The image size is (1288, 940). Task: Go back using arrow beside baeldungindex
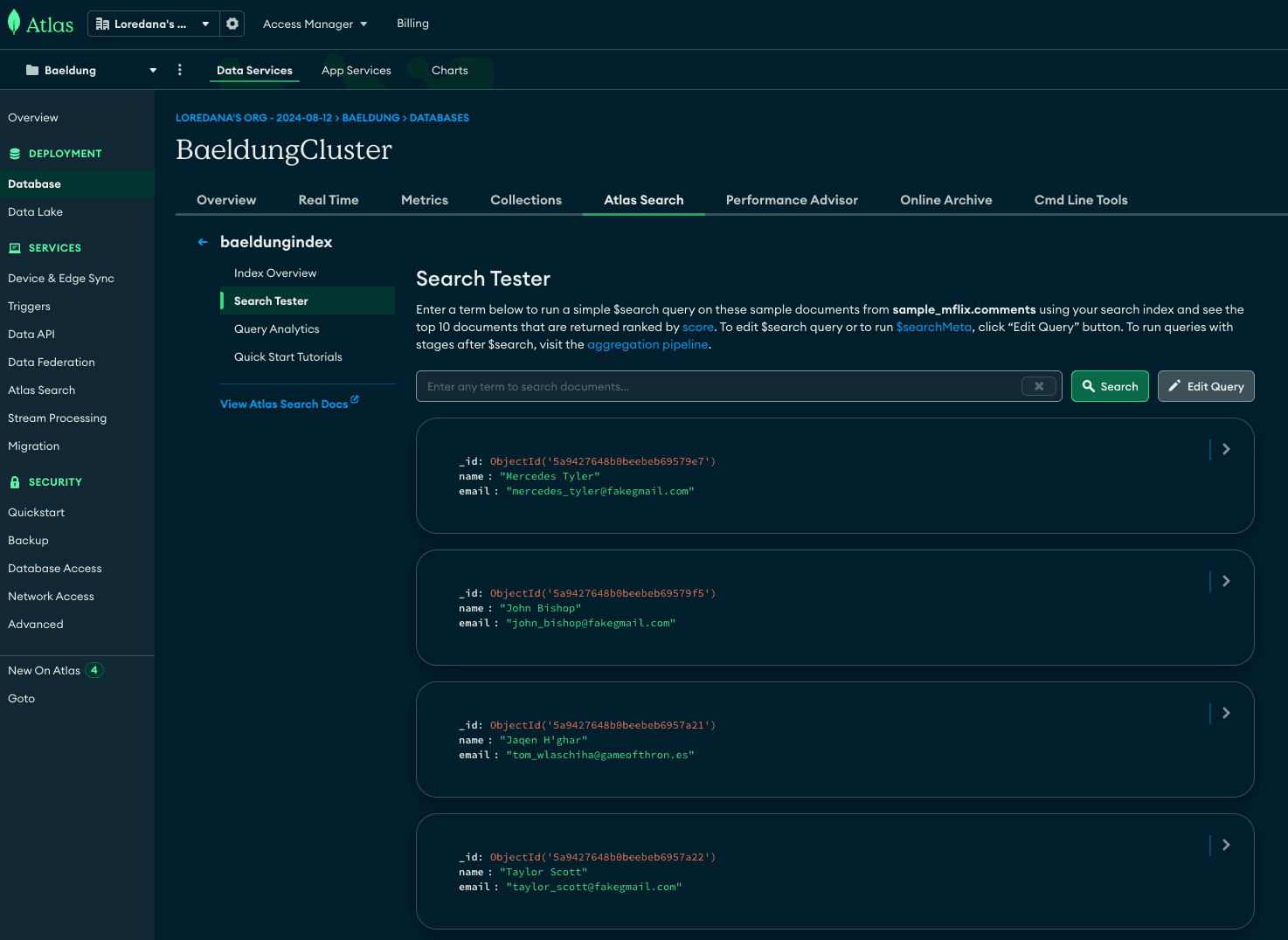click(x=203, y=242)
